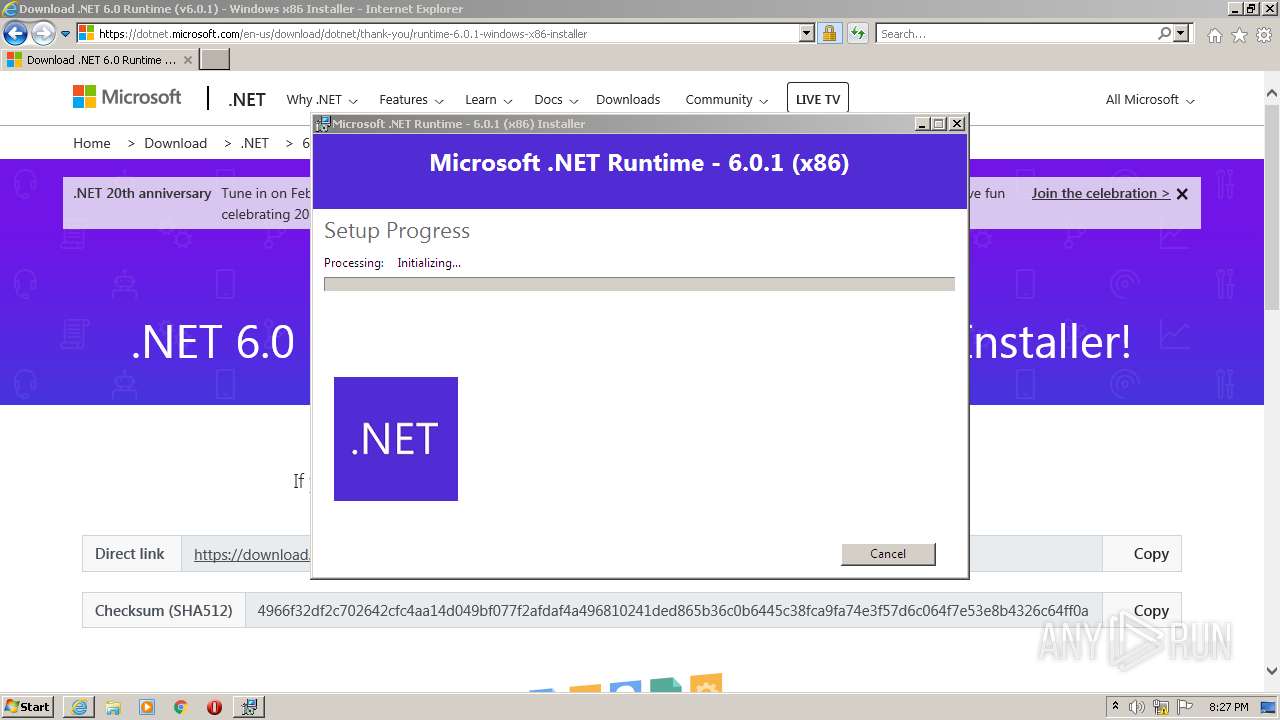
Task: Click the page scrollbar up arrow
Action: click(x=1272, y=93)
